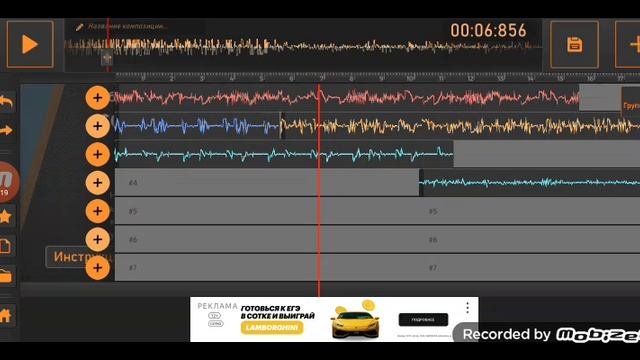The height and width of the screenshot is (360, 640).
Task: Open a project with the folder icon
Action: pyautogui.click(x=6, y=276)
